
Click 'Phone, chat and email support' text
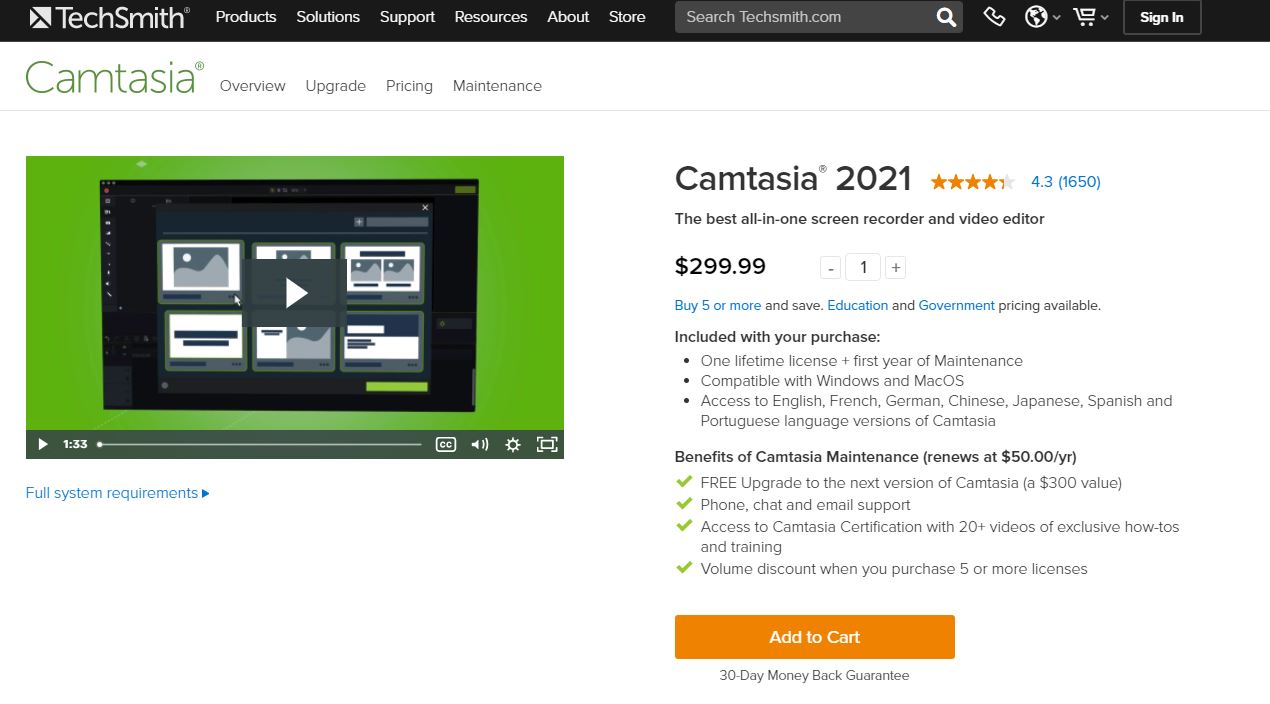pos(806,505)
